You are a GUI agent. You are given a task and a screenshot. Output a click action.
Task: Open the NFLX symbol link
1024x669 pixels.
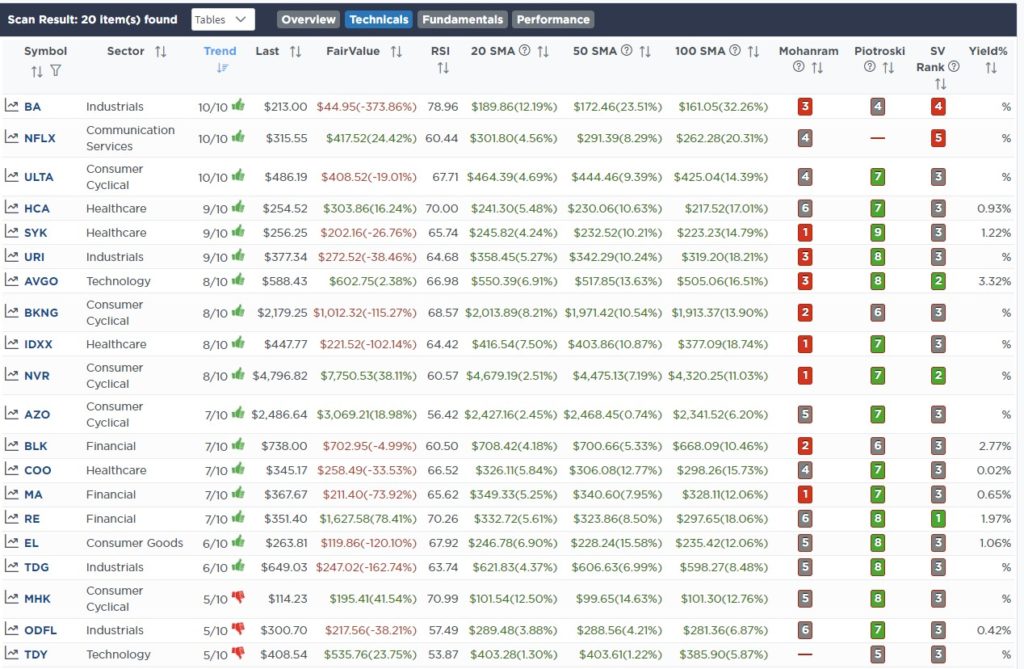[x=40, y=138]
